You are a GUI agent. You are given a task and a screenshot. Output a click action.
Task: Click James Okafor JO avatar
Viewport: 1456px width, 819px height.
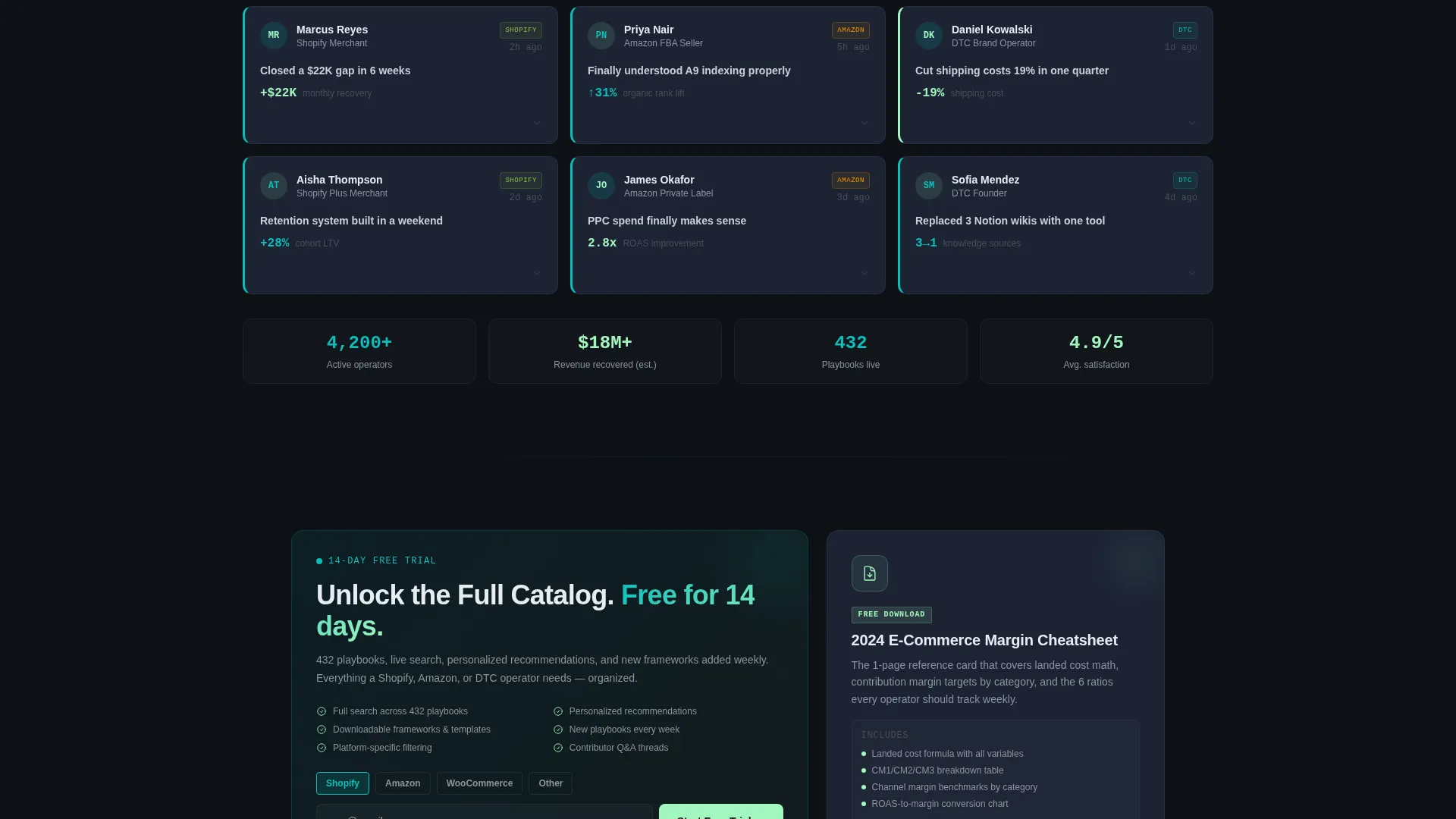point(601,186)
